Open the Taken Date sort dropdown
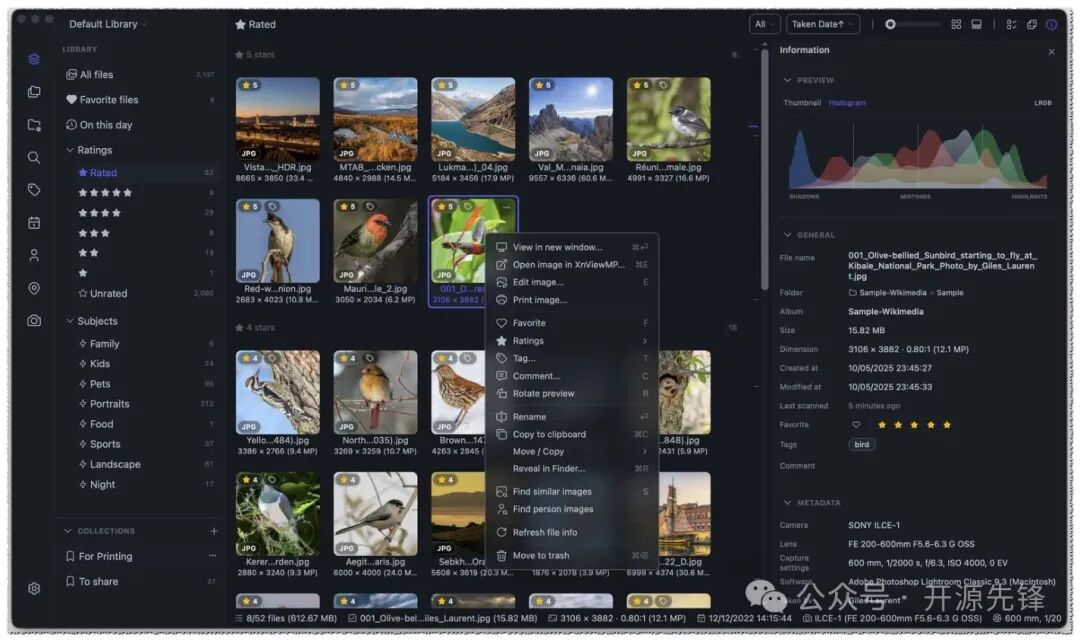The height and width of the screenshot is (641, 1080). coord(823,24)
